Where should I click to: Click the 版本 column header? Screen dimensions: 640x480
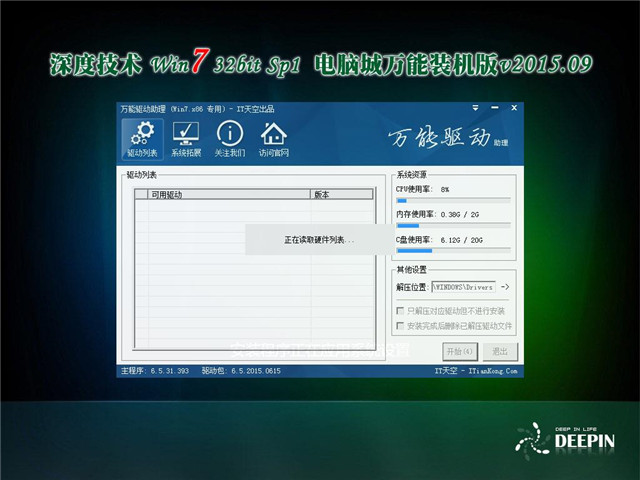342,195
